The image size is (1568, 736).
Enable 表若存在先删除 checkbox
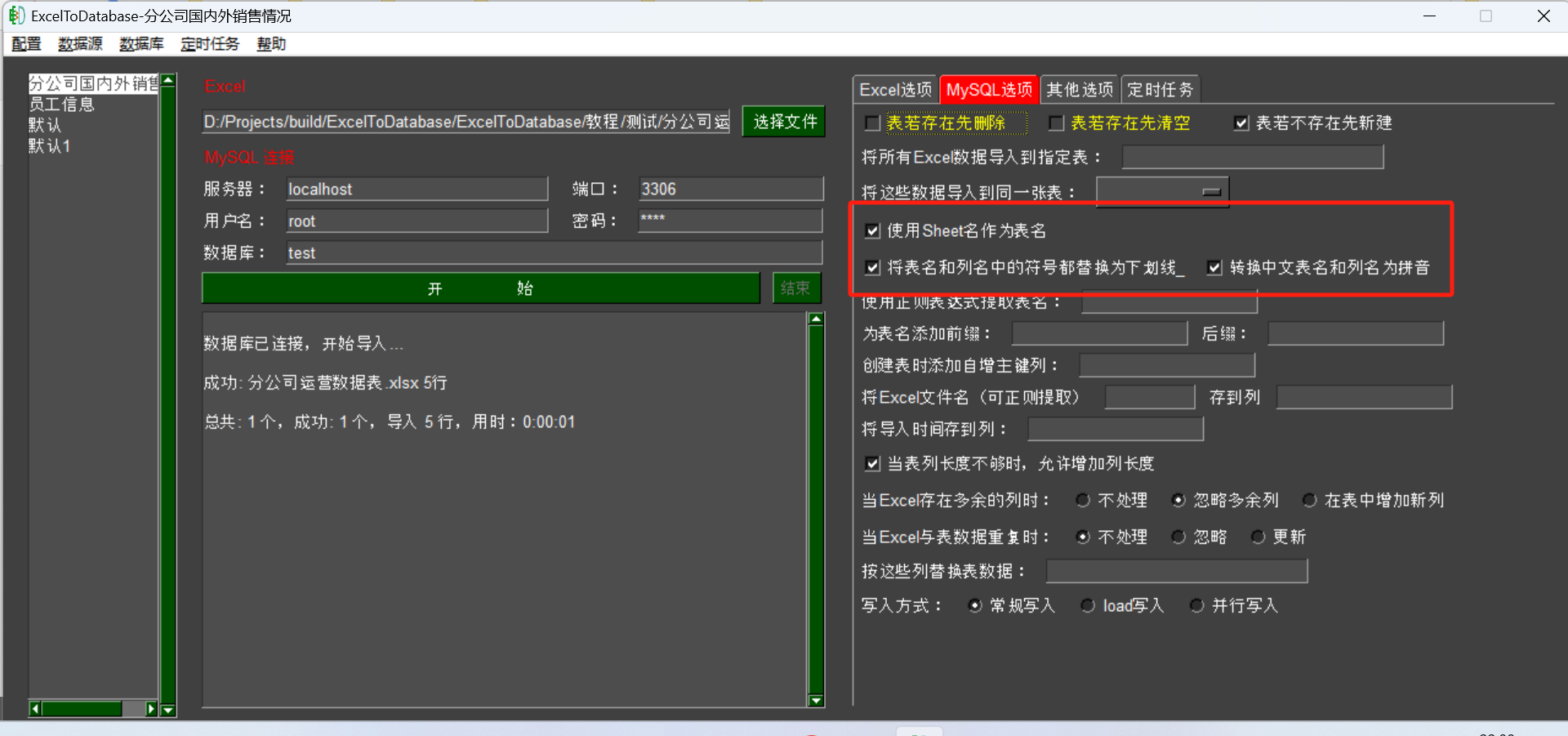pyautogui.click(x=872, y=123)
